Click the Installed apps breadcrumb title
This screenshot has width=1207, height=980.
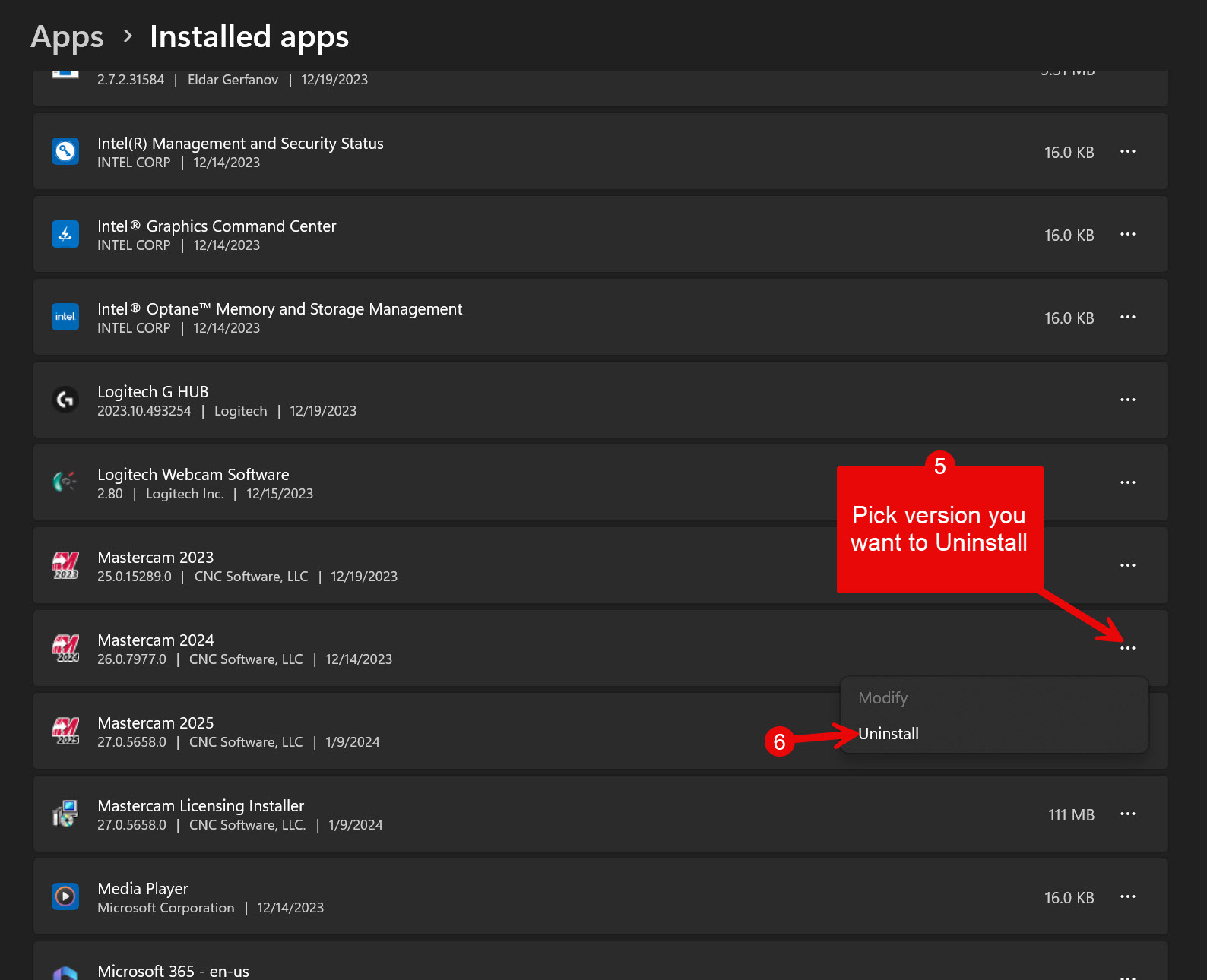[x=249, y=37]
